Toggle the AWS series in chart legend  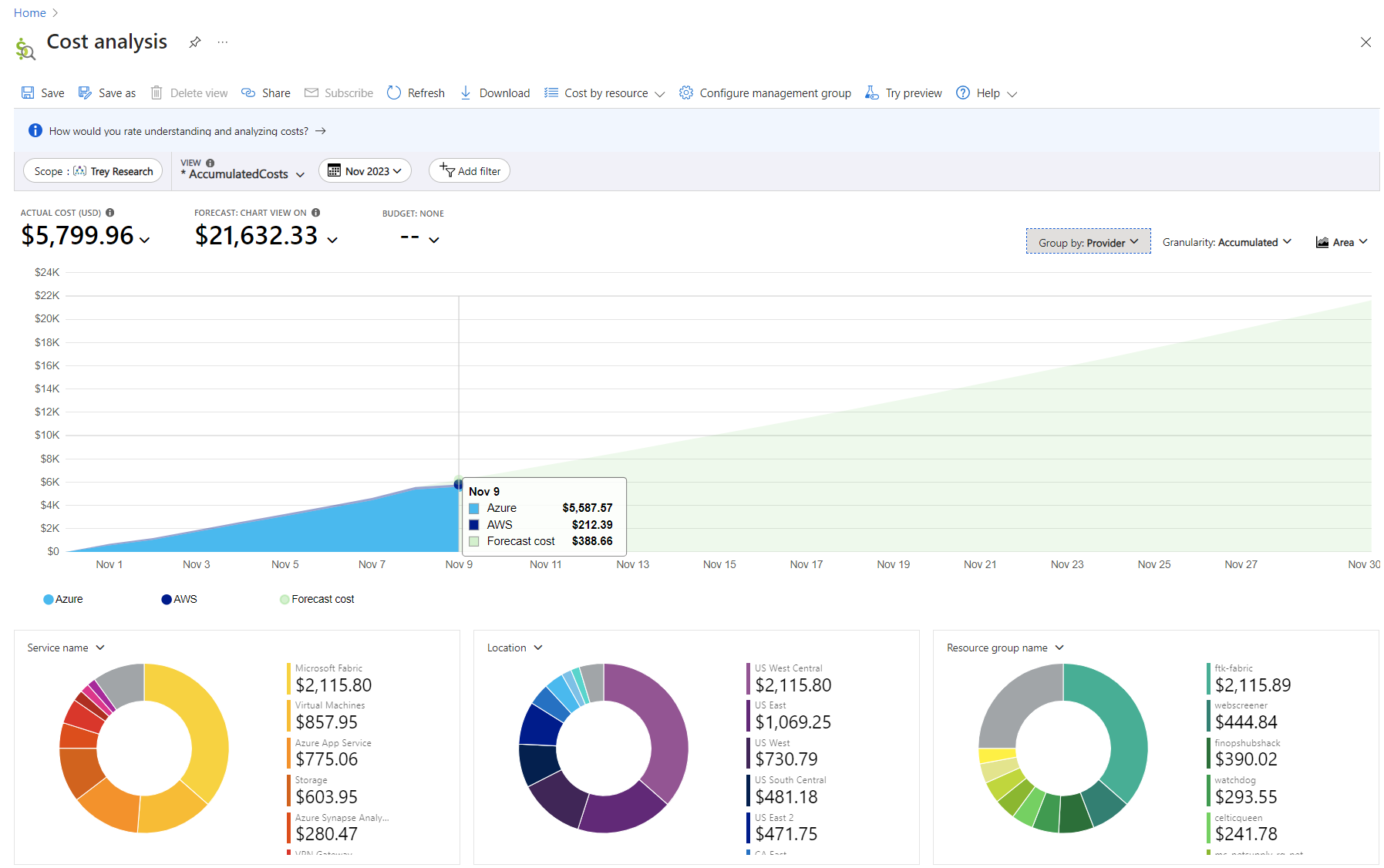tap(179, 599)
